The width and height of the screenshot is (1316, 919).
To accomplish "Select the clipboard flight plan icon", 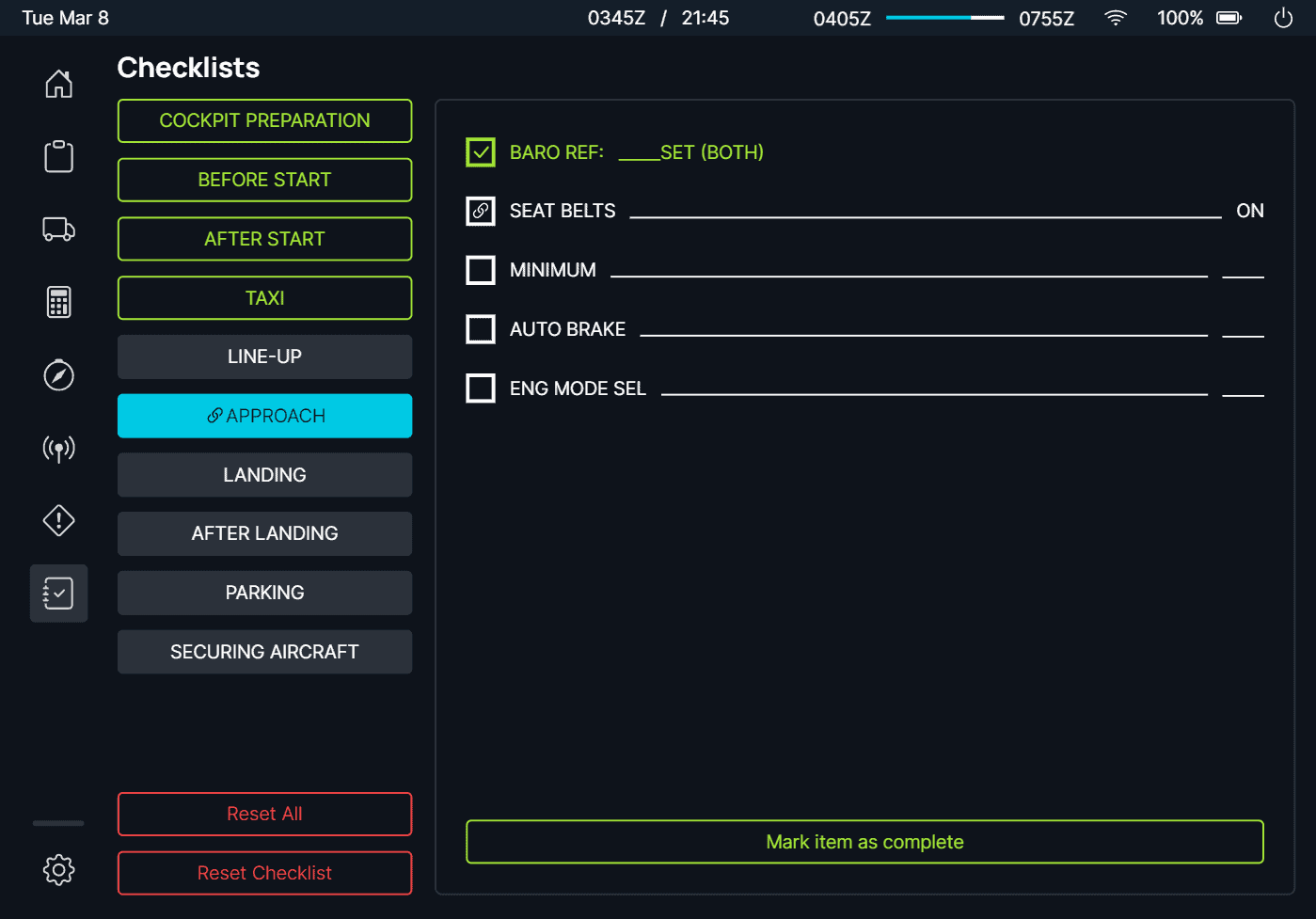I will (x=58, y=156).
